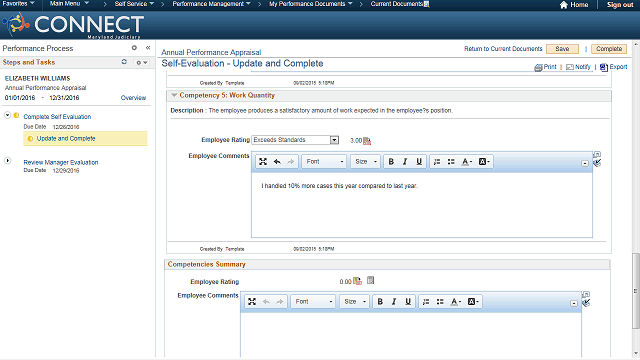Maximize the Competency 5 comments editor
640x360 pixels.
pyautogui.click(x=263, y=162)
